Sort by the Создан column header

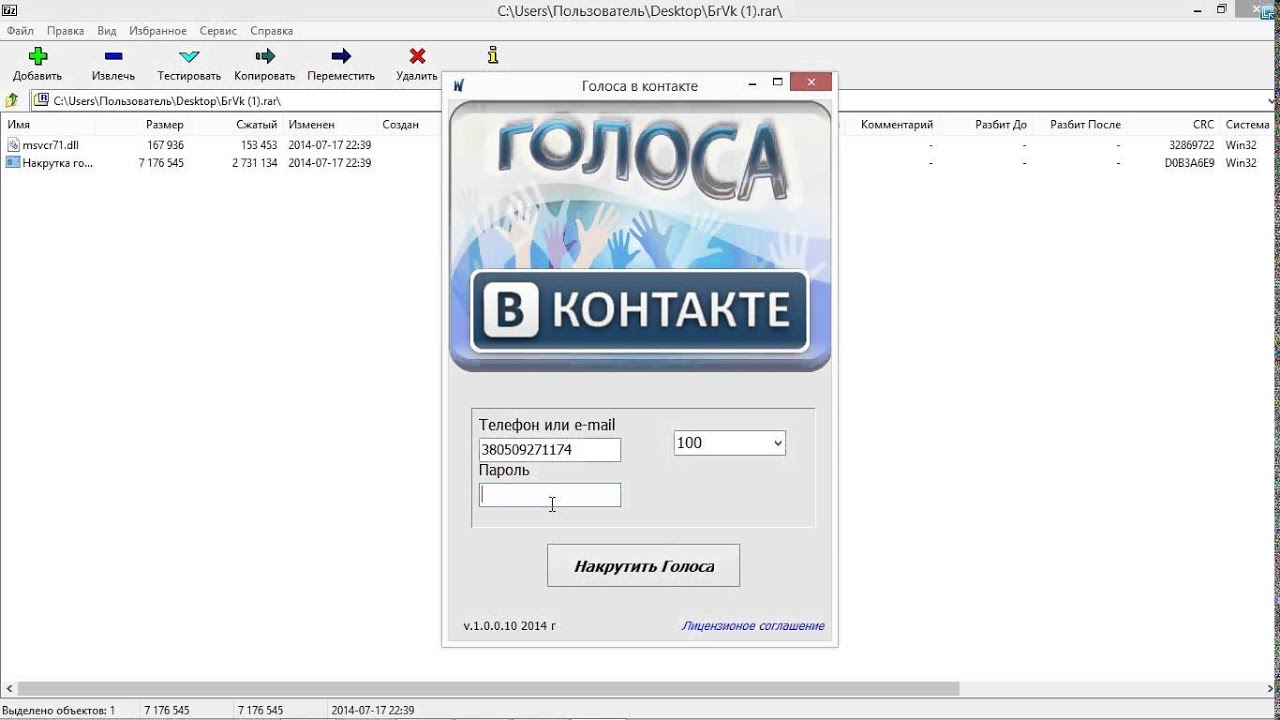(400, 125)
